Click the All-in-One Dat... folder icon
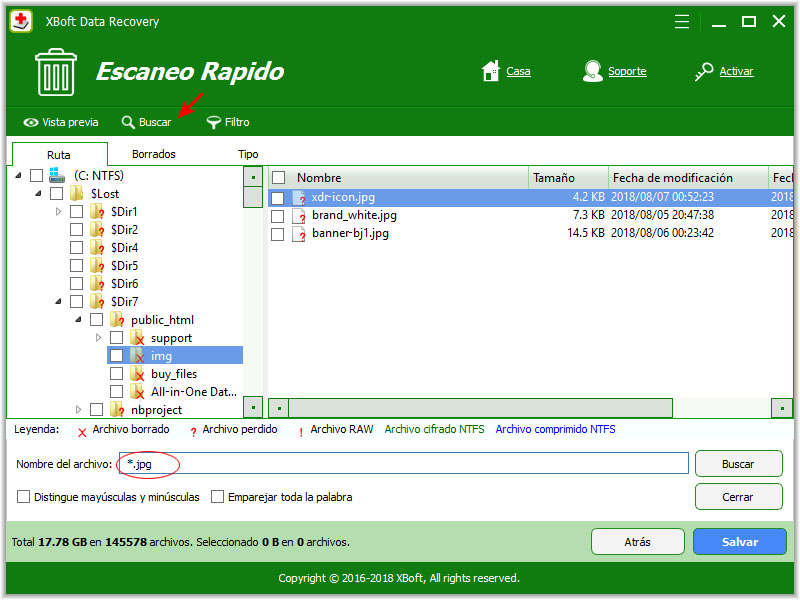 137,391
